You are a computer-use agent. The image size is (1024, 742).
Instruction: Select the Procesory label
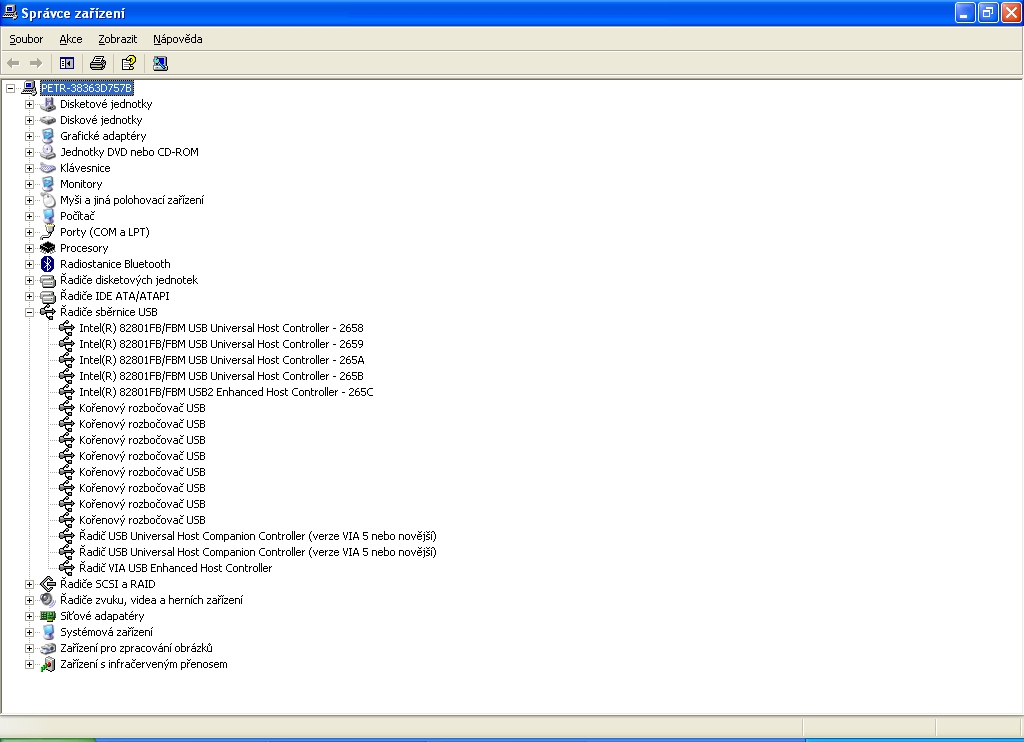click(84, 248)
